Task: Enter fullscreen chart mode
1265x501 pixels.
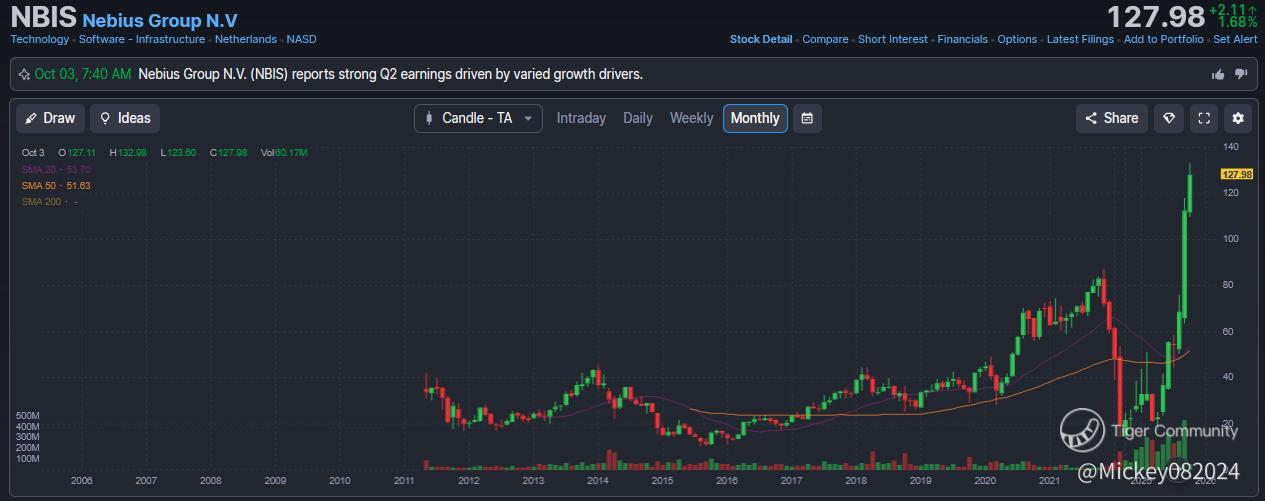Action: 1204,118
